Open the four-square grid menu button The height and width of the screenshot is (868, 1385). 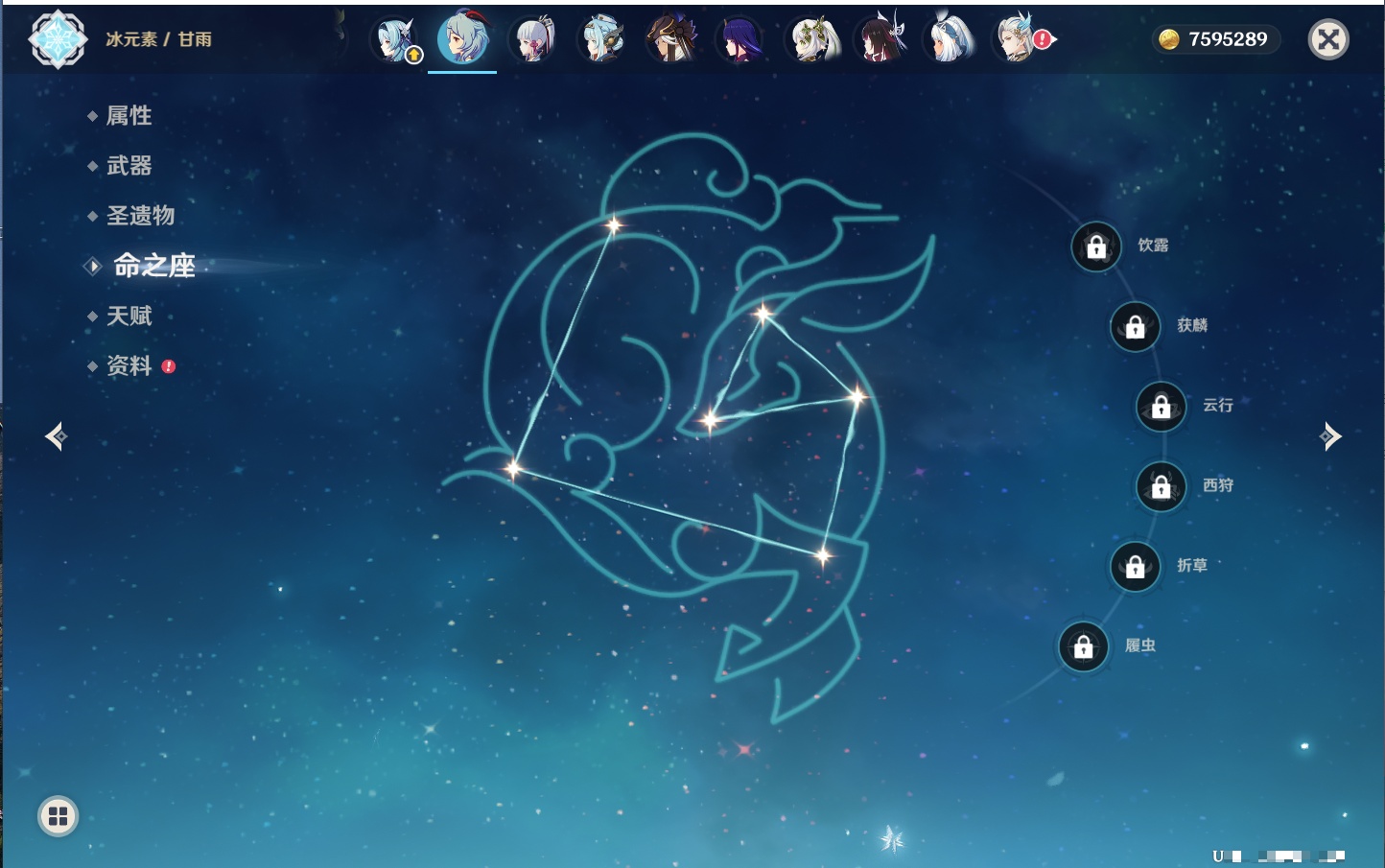58,816
